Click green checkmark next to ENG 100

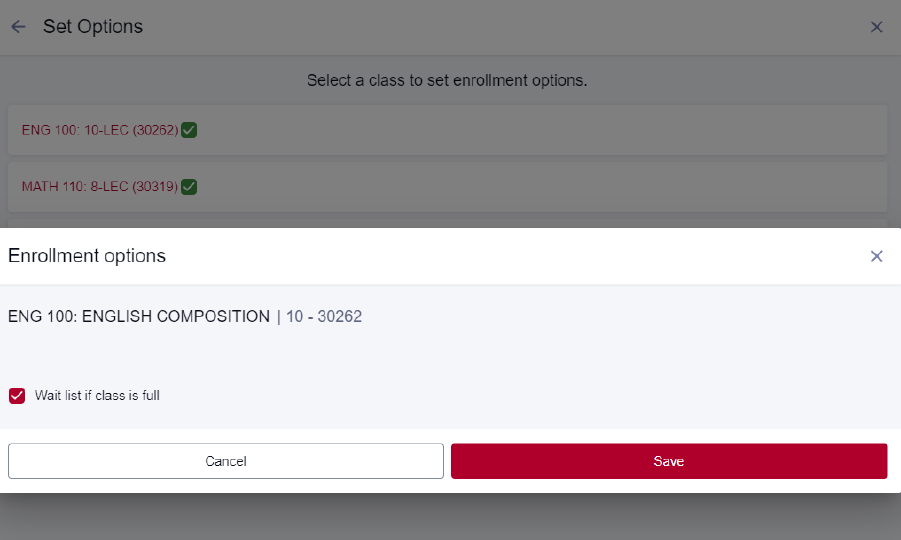(189, 130)
